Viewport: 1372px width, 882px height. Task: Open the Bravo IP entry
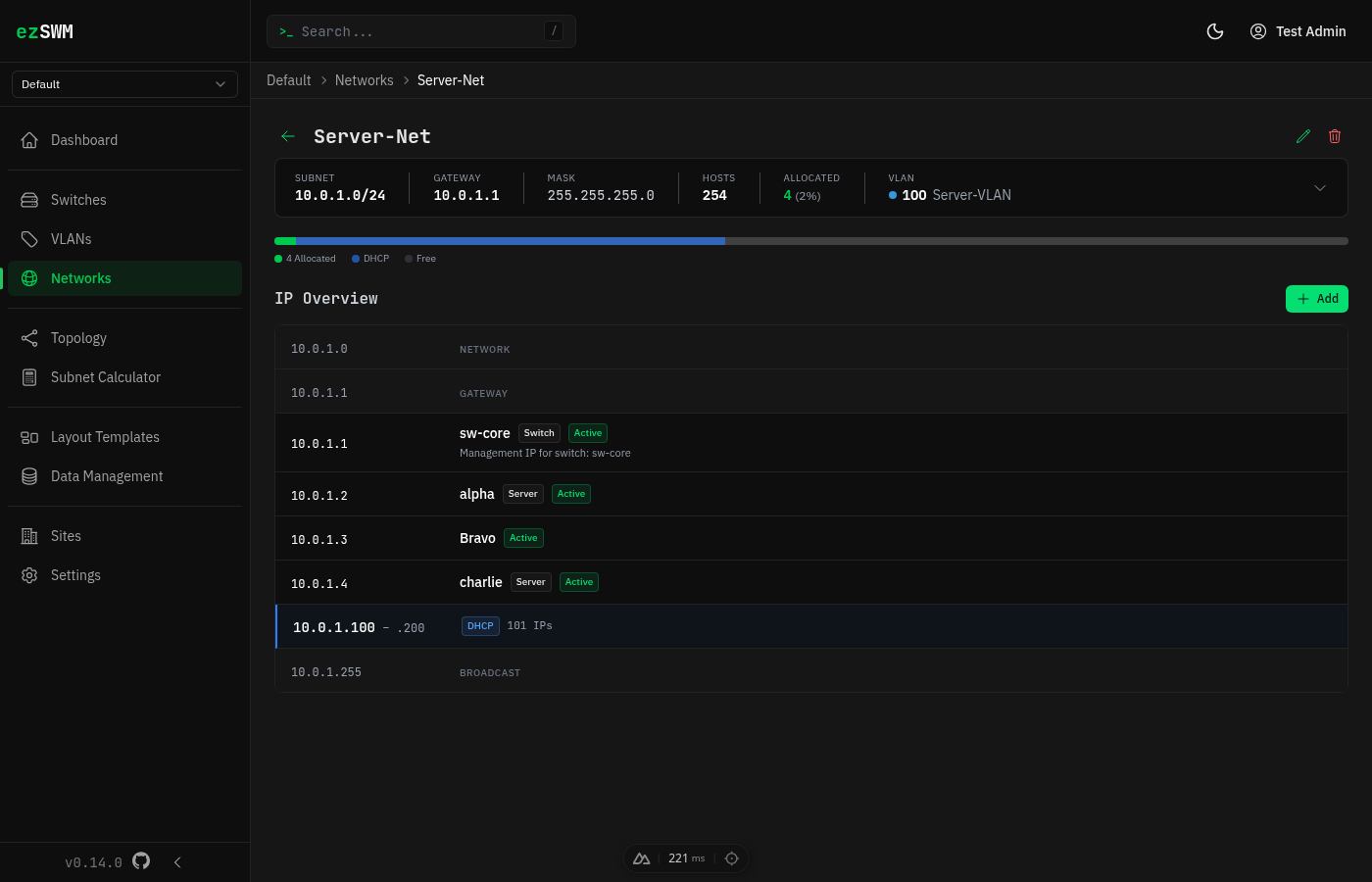pyautogui.click(x=811, y=539)
